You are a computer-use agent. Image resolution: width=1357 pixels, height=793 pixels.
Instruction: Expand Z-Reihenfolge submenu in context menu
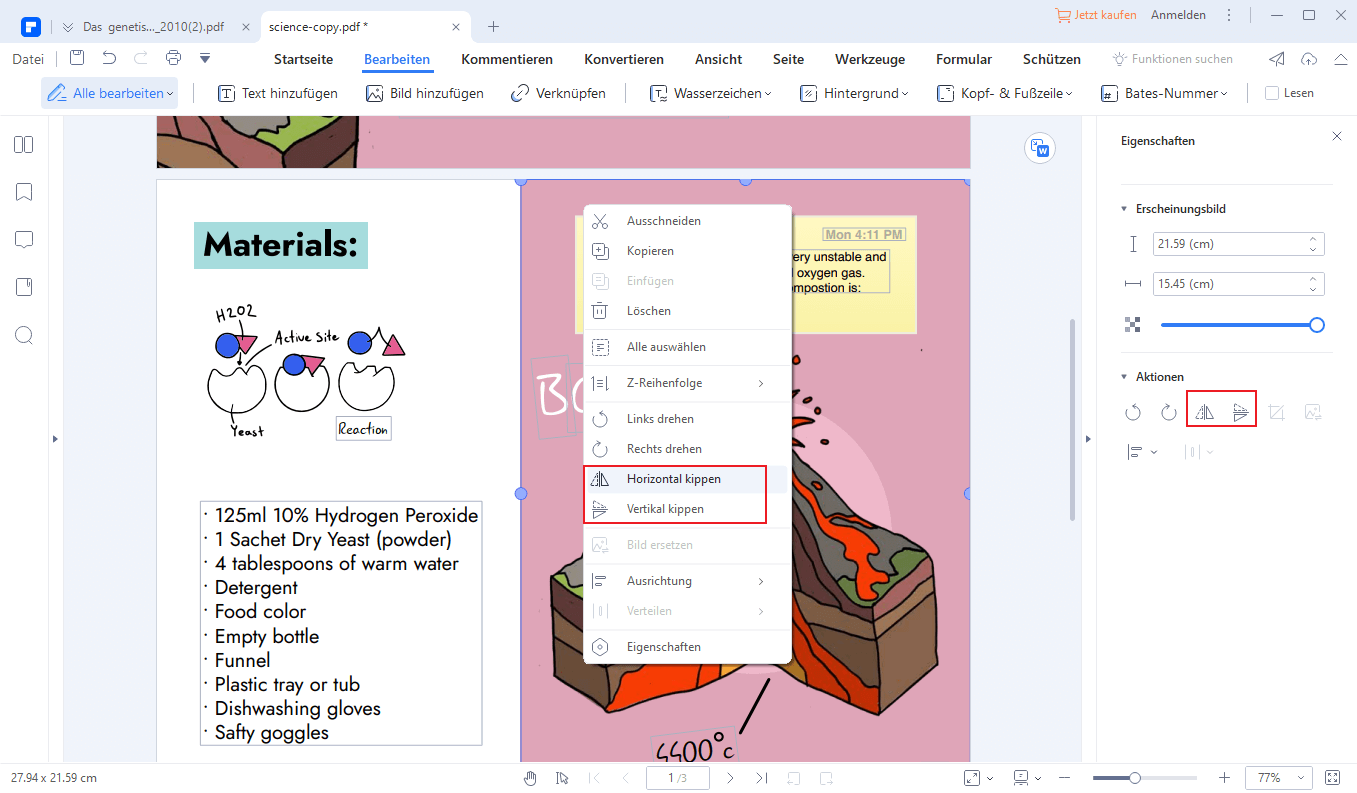687,383
